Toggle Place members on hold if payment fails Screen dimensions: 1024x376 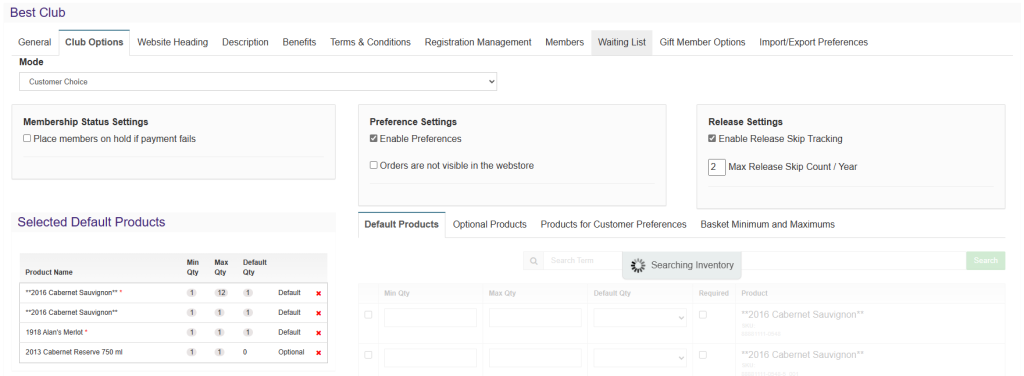click(x=27, y=138)
